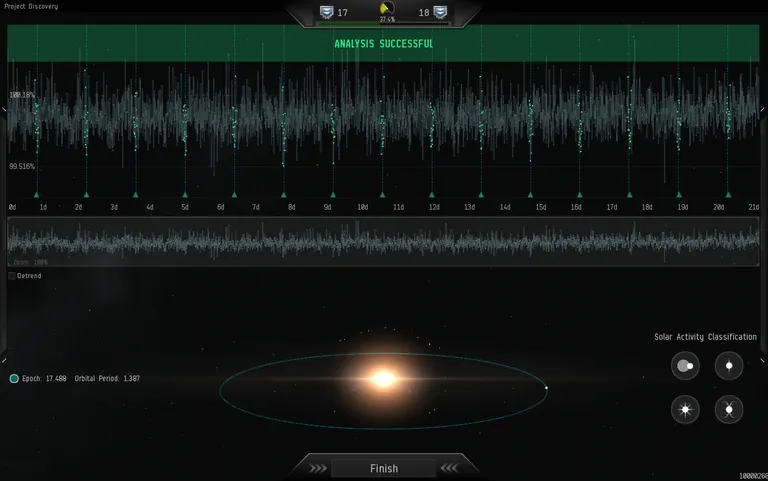The width and height of the screenshot is (768, 481).
Task: Click the yellow accuracy gauge icon
Action: click(x=387, y=9)
